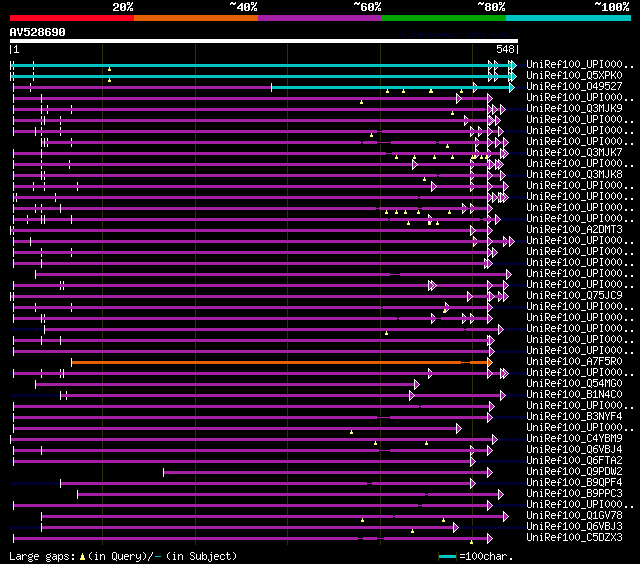Image resolution: width=640 pixels, height=564 pixels.
Task: Click the query end position label 548
Action: click(x=505, y=49)
